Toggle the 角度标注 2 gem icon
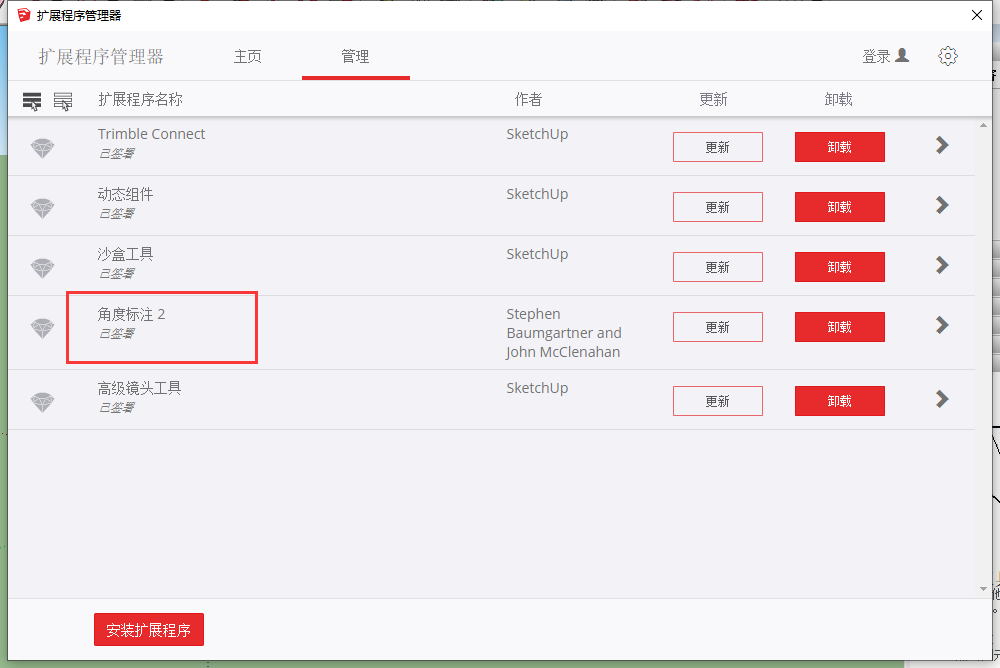Screen dimensions: 1000x668 pos(43,328)
